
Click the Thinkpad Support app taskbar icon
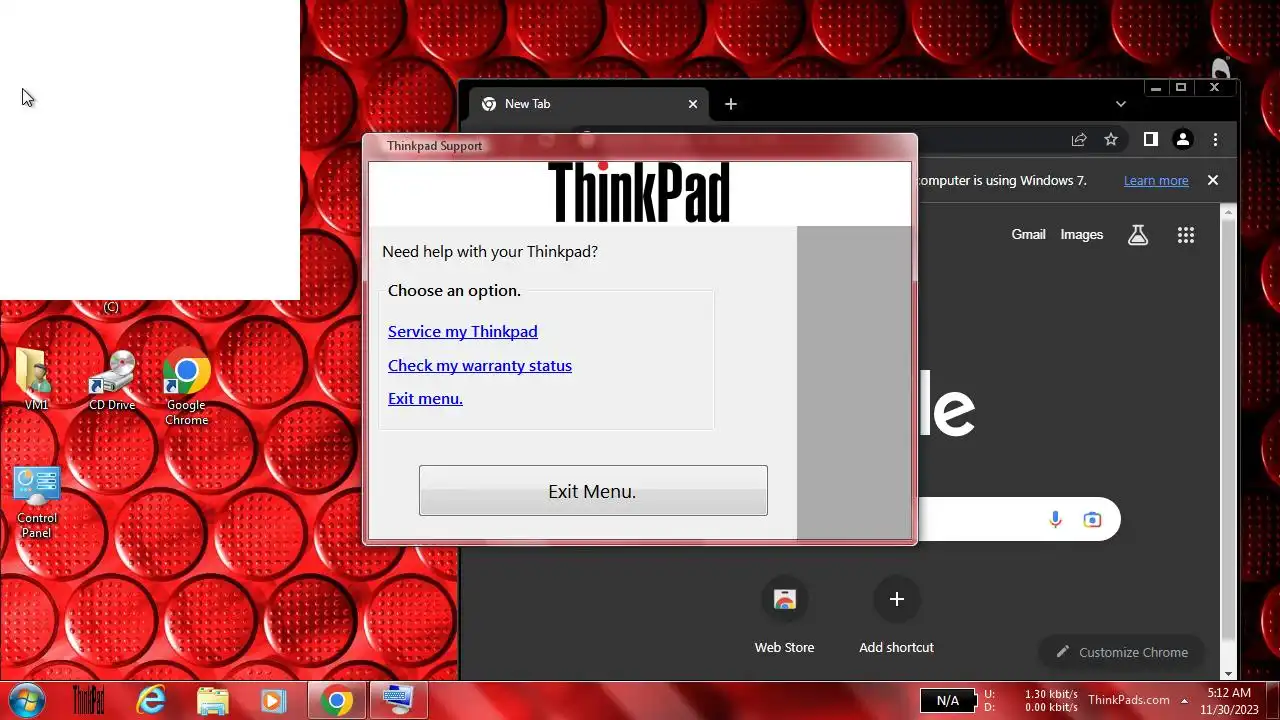(x=398, y=701)
